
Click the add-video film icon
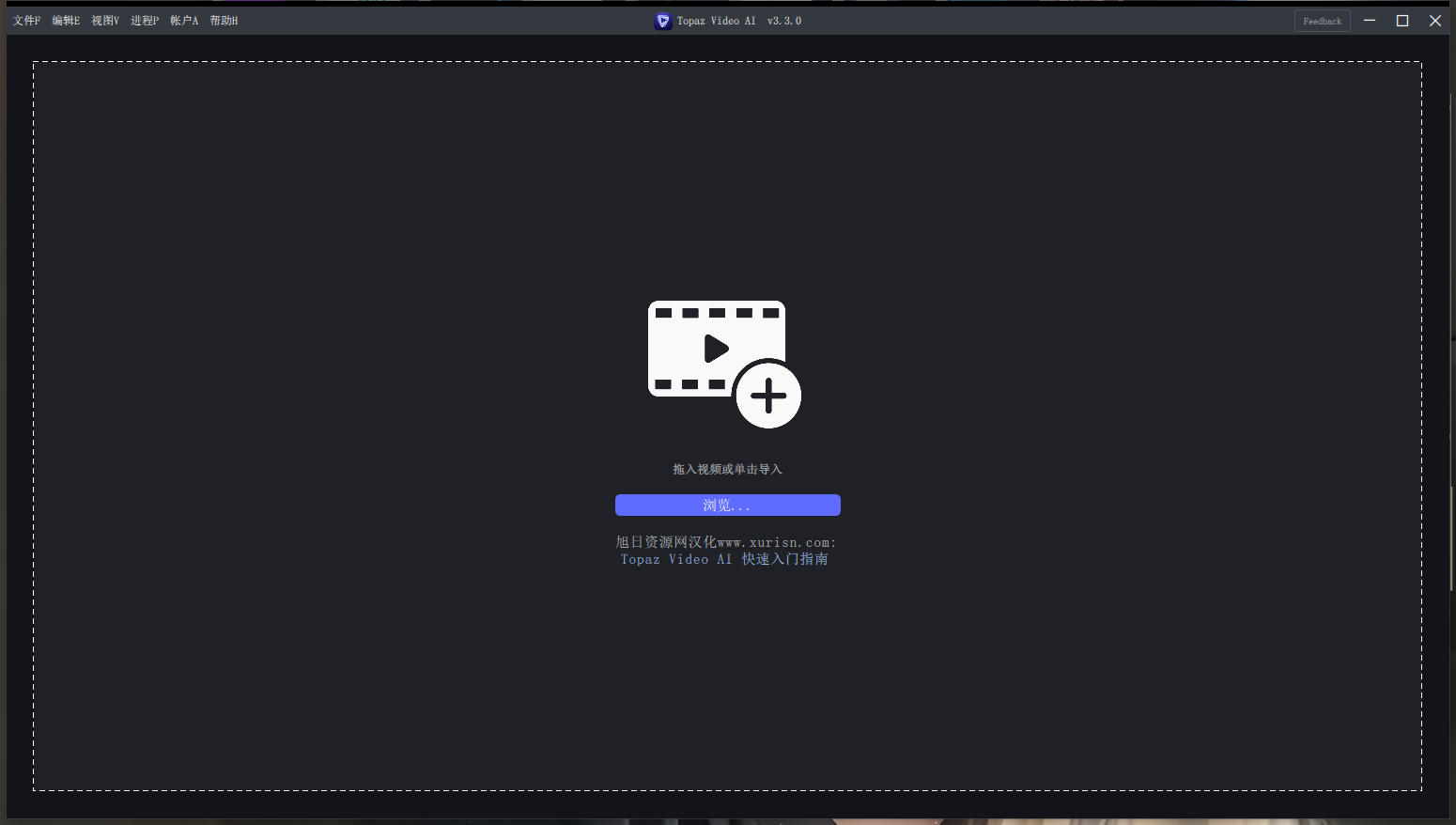coord(724,365)
